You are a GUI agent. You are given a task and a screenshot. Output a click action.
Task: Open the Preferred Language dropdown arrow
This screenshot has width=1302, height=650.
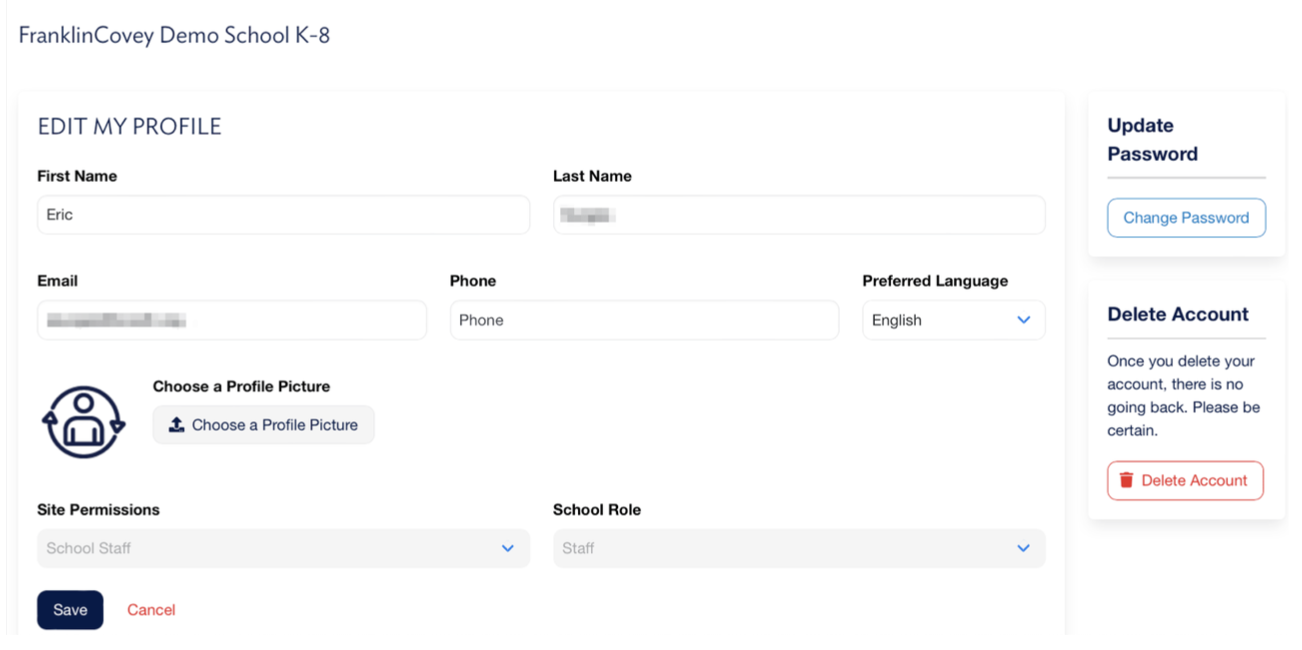(1023, 320)
